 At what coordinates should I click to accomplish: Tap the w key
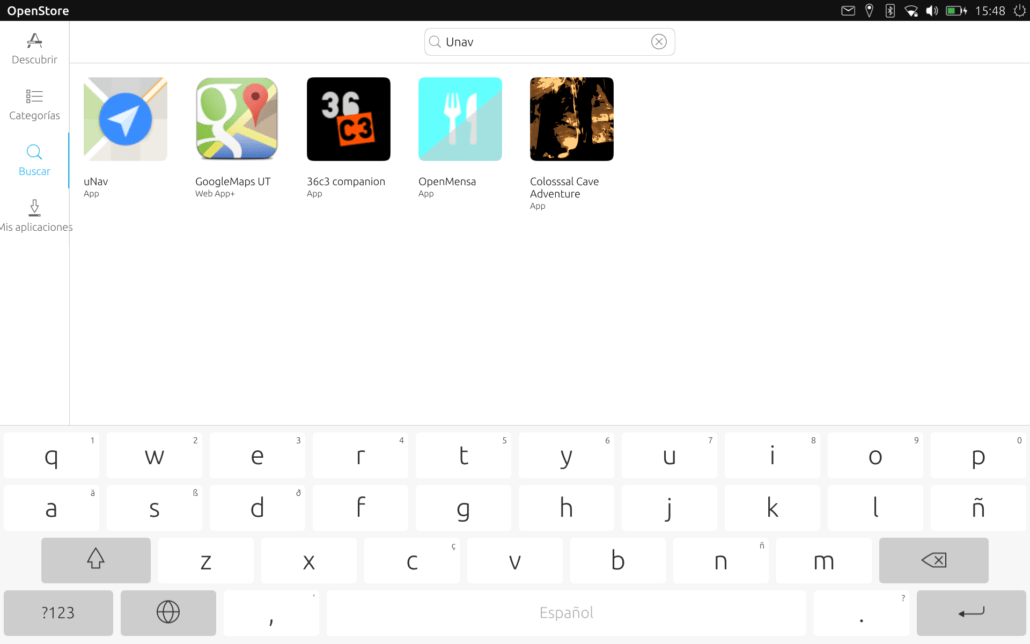click(x=154, y=455)
